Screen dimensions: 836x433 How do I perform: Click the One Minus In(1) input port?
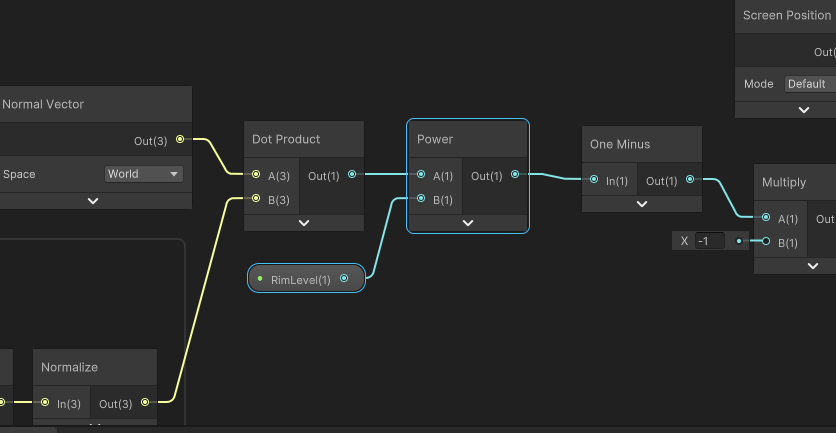pyautogui.click(x=594, y=179)
